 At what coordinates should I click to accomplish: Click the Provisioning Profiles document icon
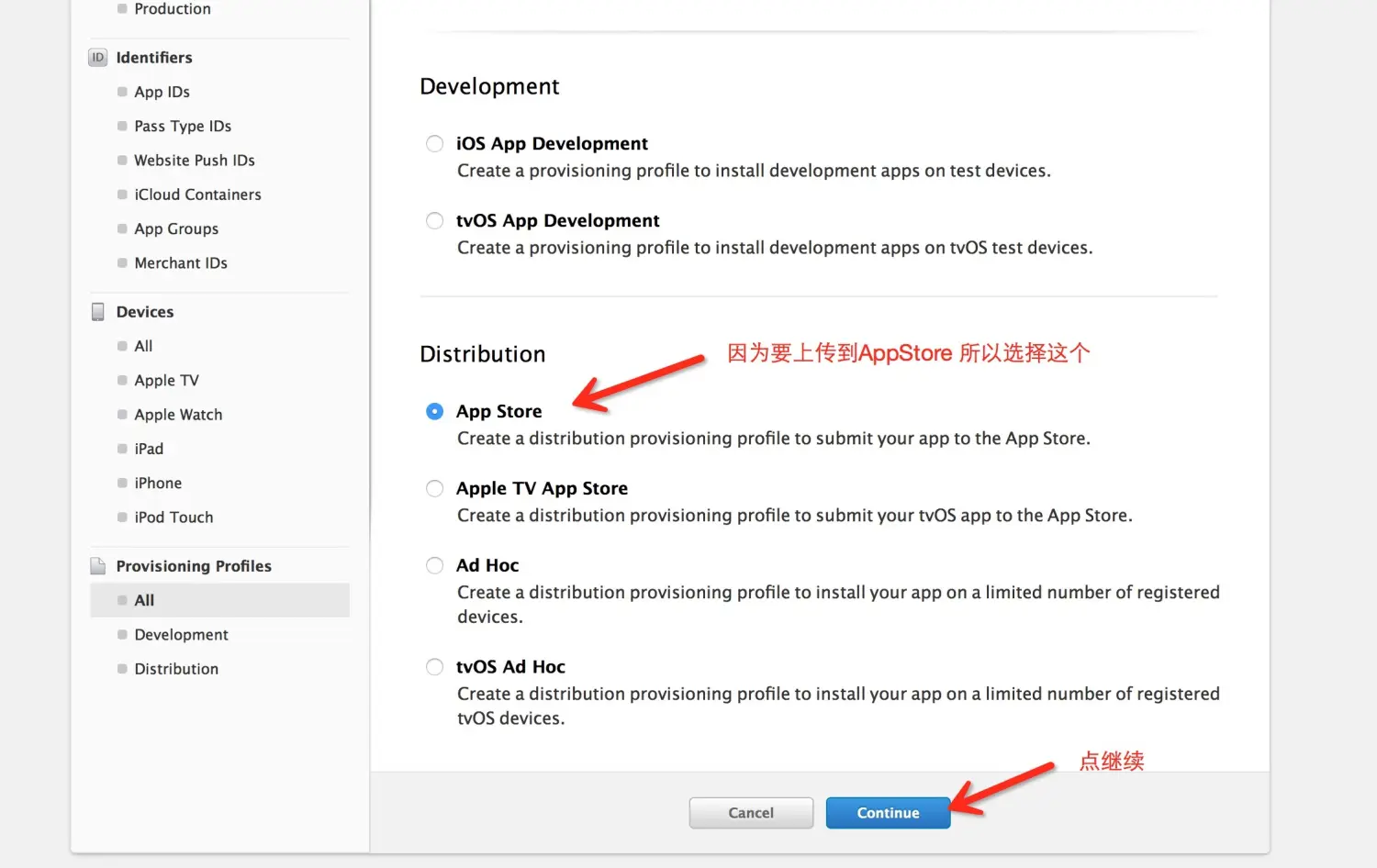97,566
